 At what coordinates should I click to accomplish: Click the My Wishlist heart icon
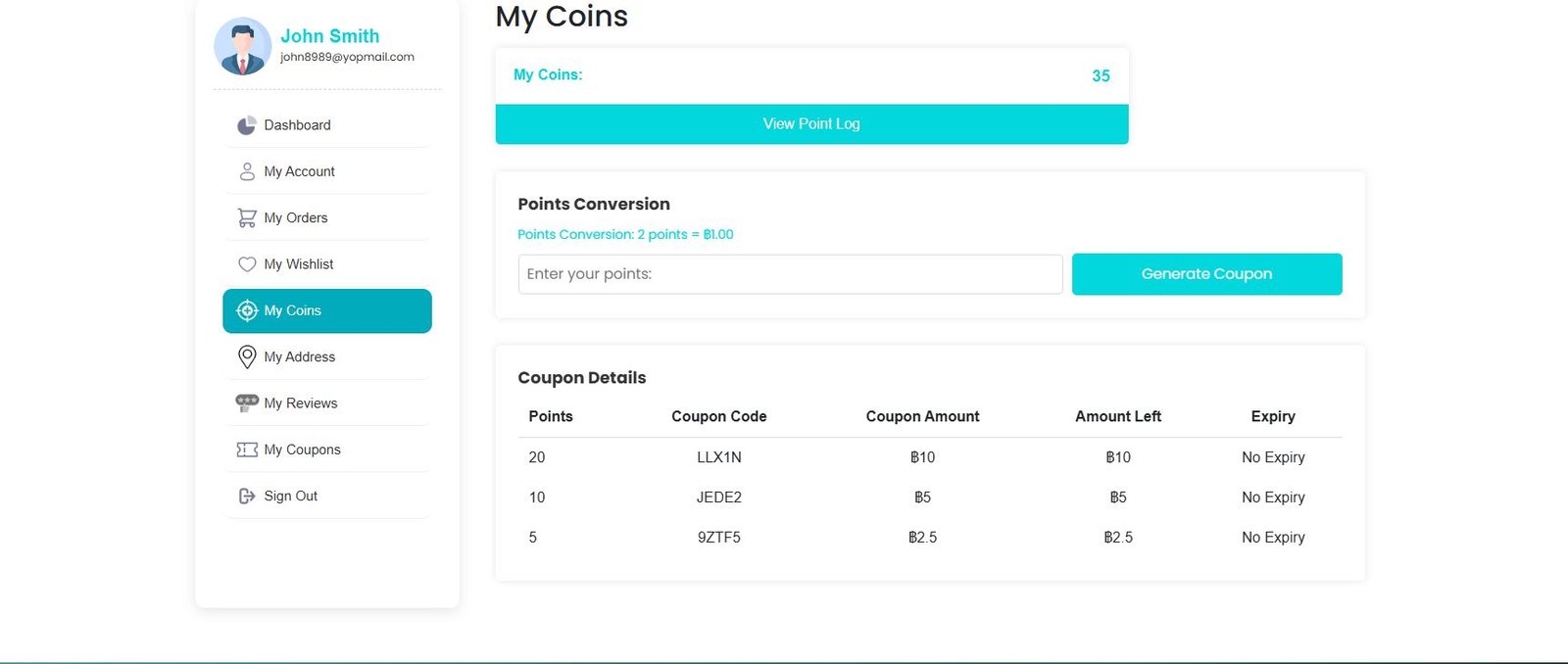coord(247,264)
